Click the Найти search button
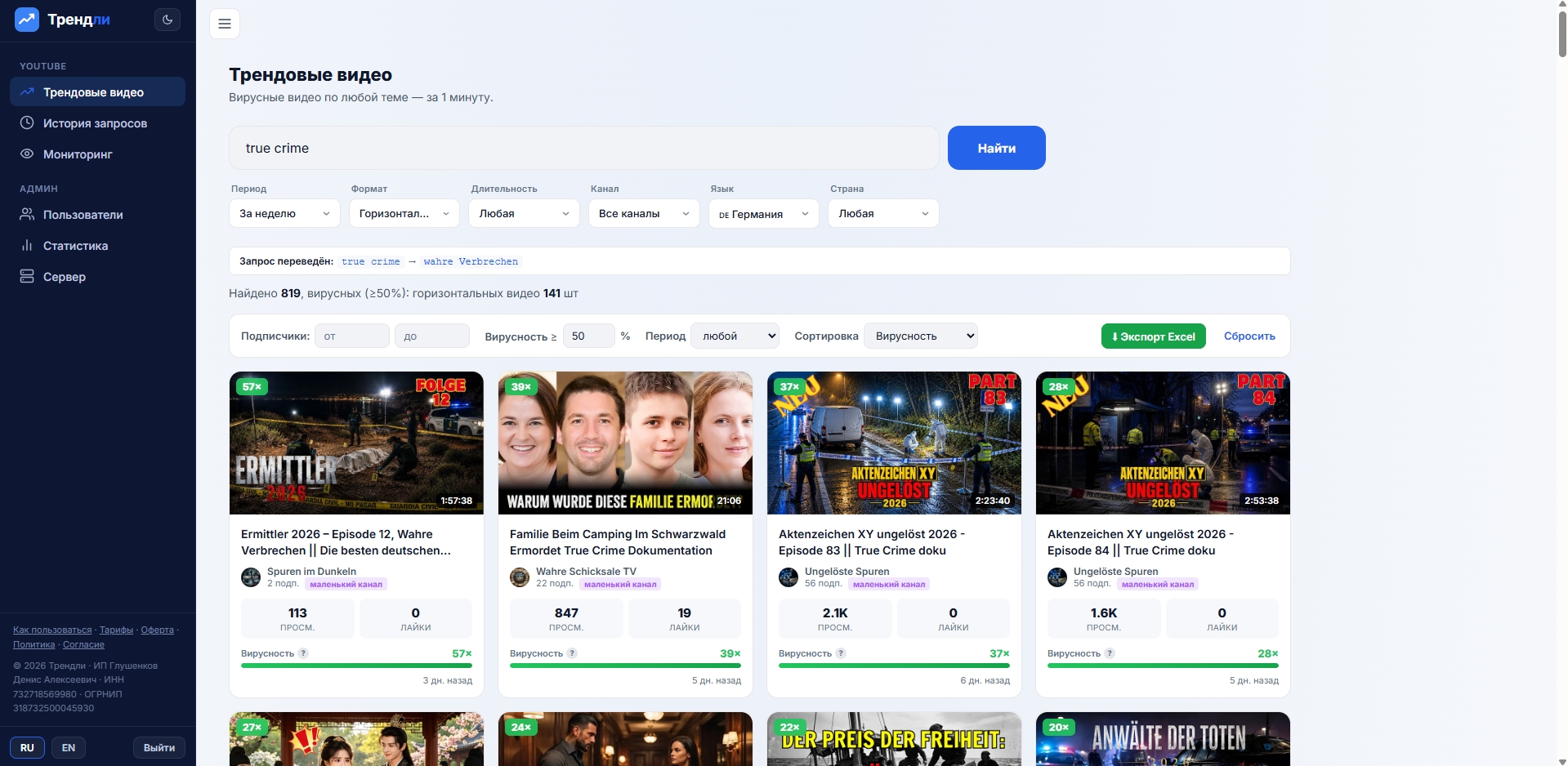1568x766 pixels. tap(997, 148)
